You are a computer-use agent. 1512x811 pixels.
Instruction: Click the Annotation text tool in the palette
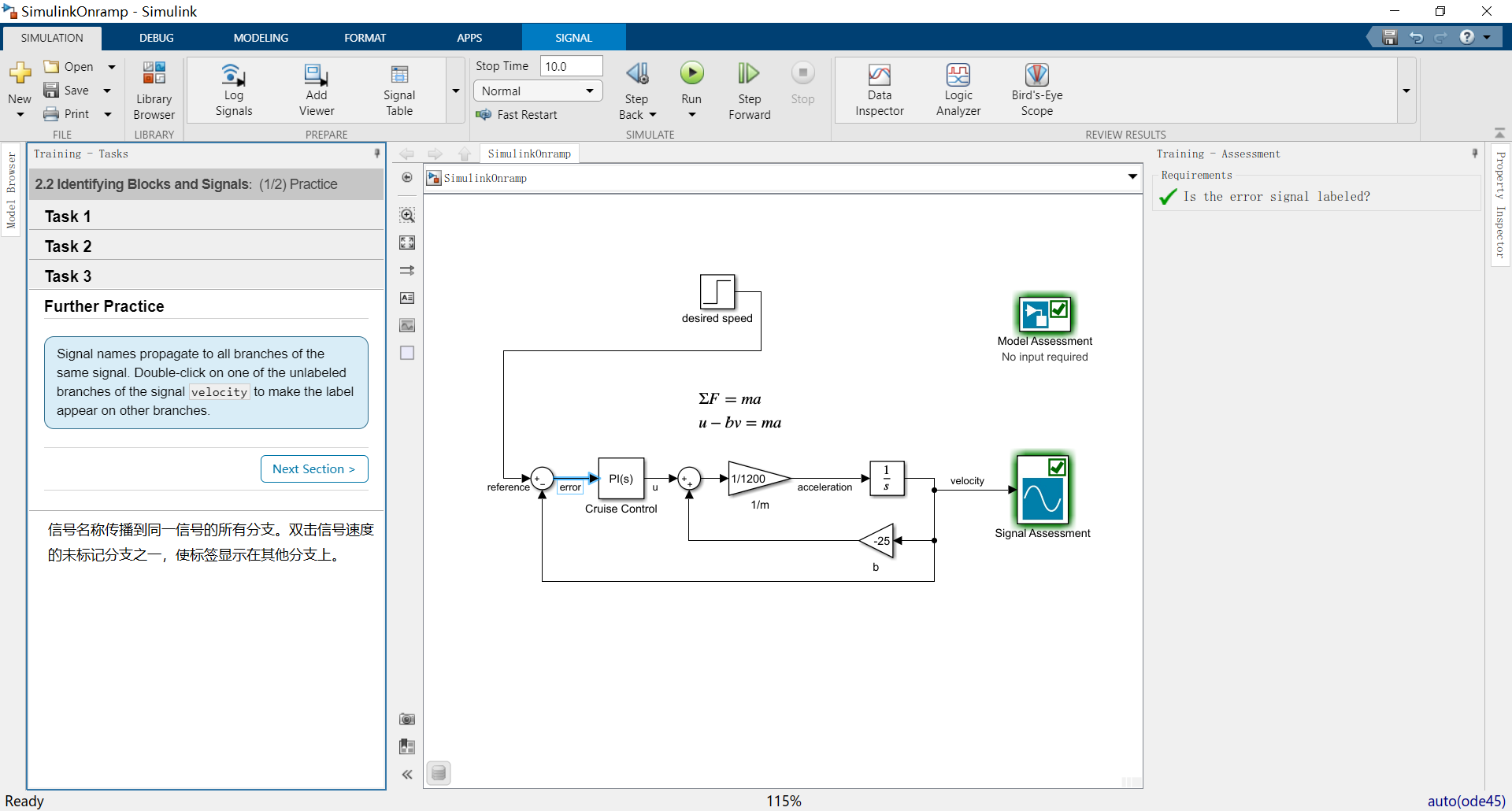(407, 298)
